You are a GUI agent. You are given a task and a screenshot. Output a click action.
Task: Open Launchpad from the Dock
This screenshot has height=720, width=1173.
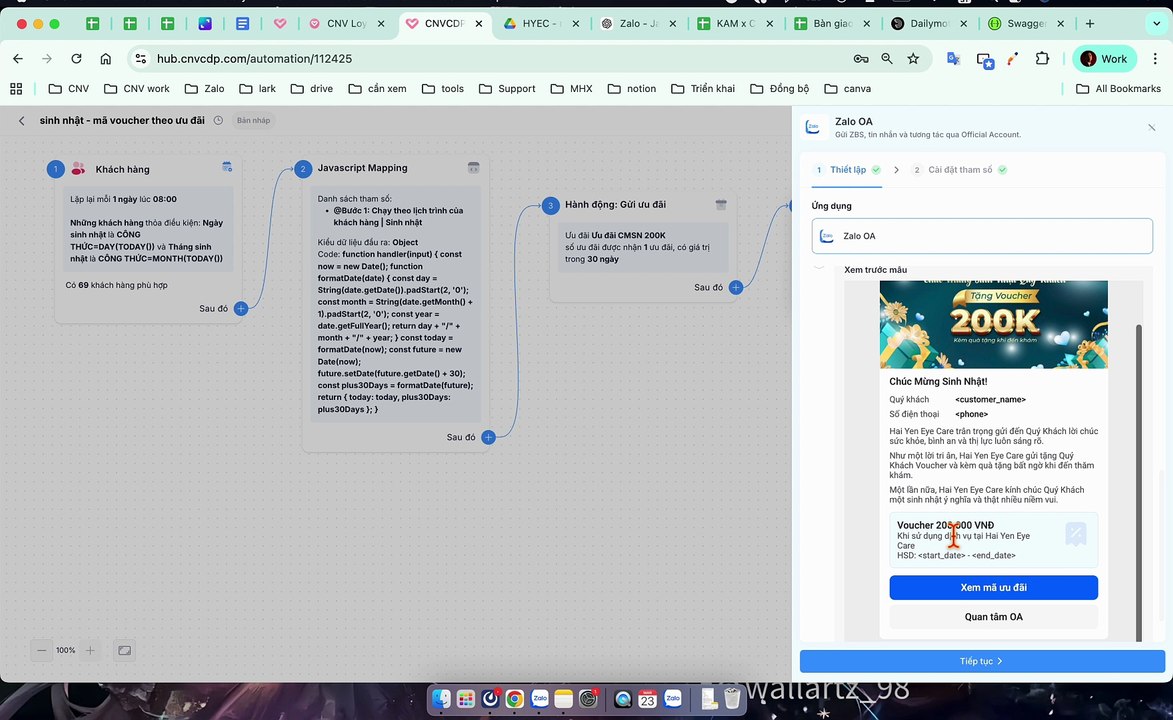point(466,699)
